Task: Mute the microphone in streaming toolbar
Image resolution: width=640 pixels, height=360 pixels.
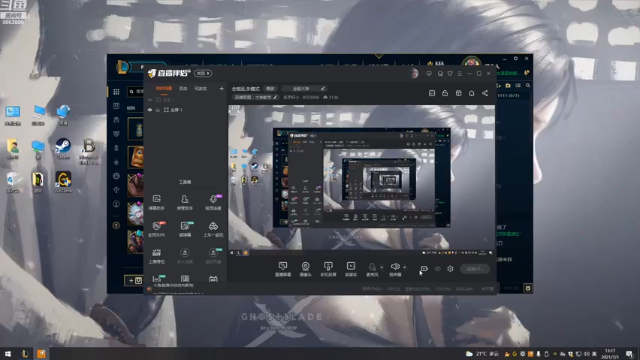Action: point(372,269)
